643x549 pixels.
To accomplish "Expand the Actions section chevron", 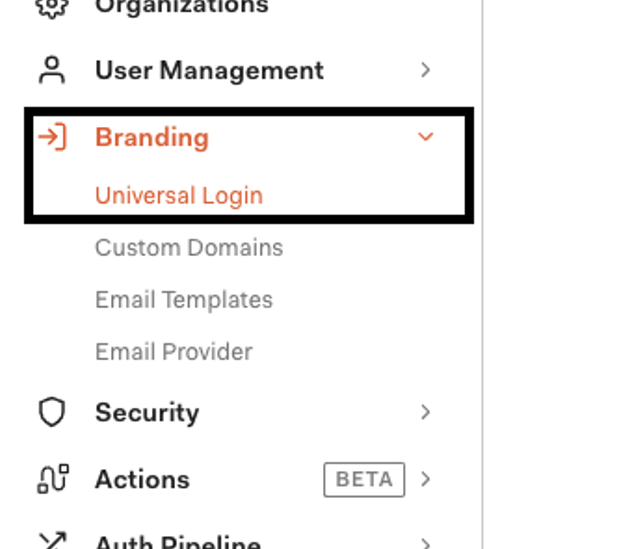I will coord(426,479).
